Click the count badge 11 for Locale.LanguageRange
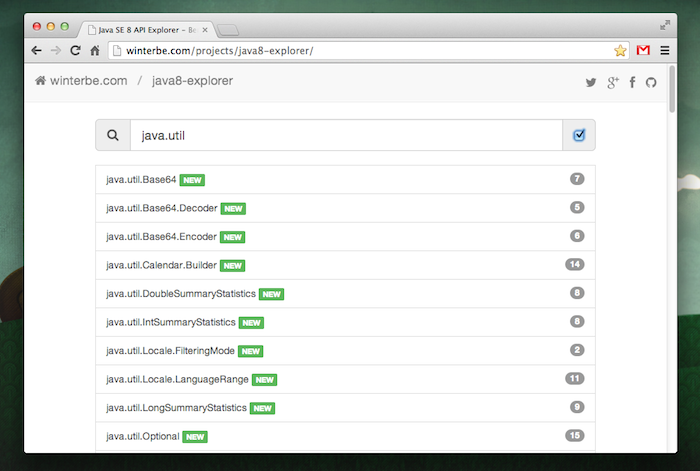The image size is (700, 471). click(x=575, y=379)
